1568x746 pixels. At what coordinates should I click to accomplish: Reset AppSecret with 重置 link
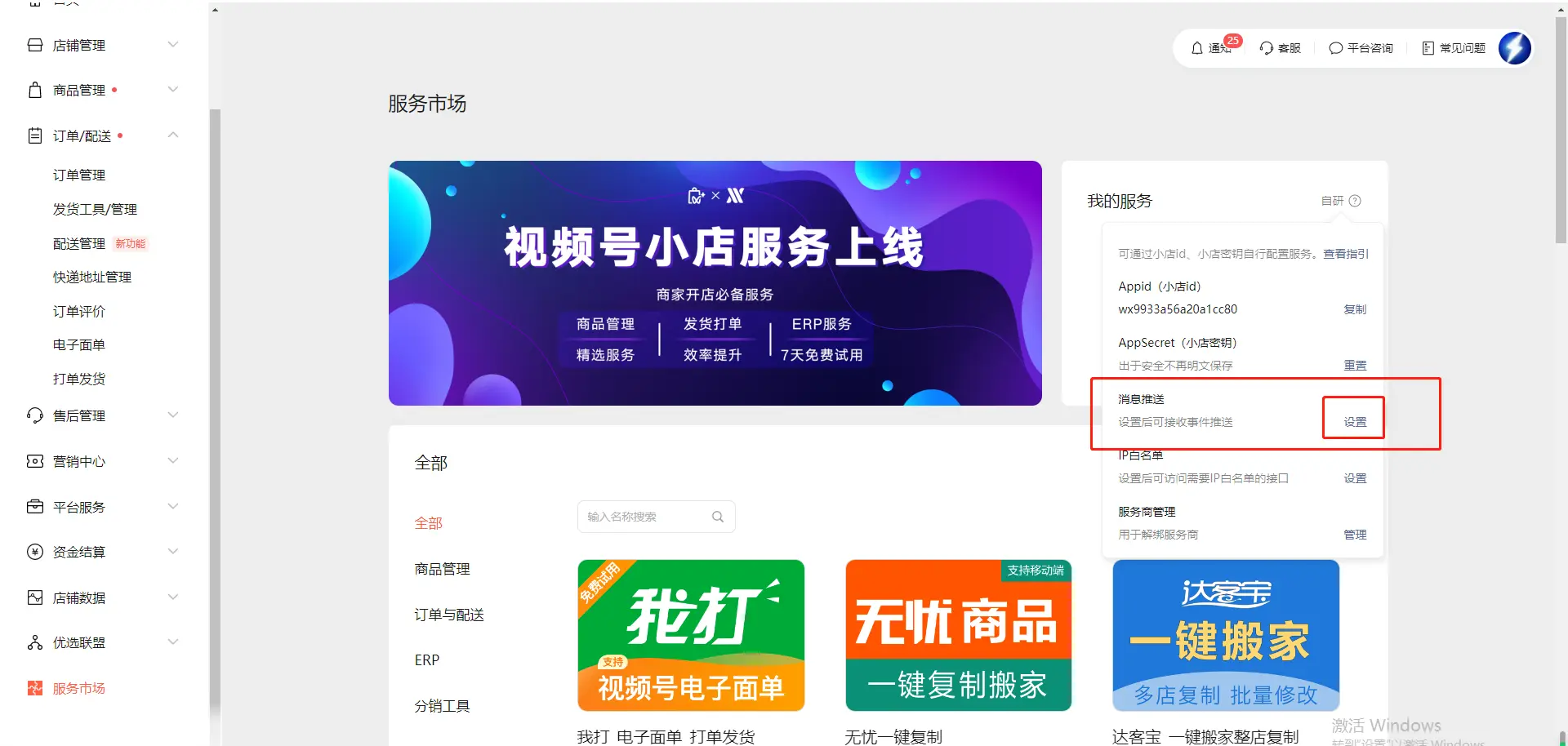(x=1355, y=366)
